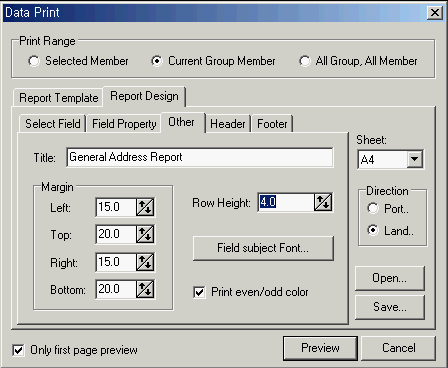Go to the Select Field tab
The height and width of the screenshot is (368, 448).
52,124
